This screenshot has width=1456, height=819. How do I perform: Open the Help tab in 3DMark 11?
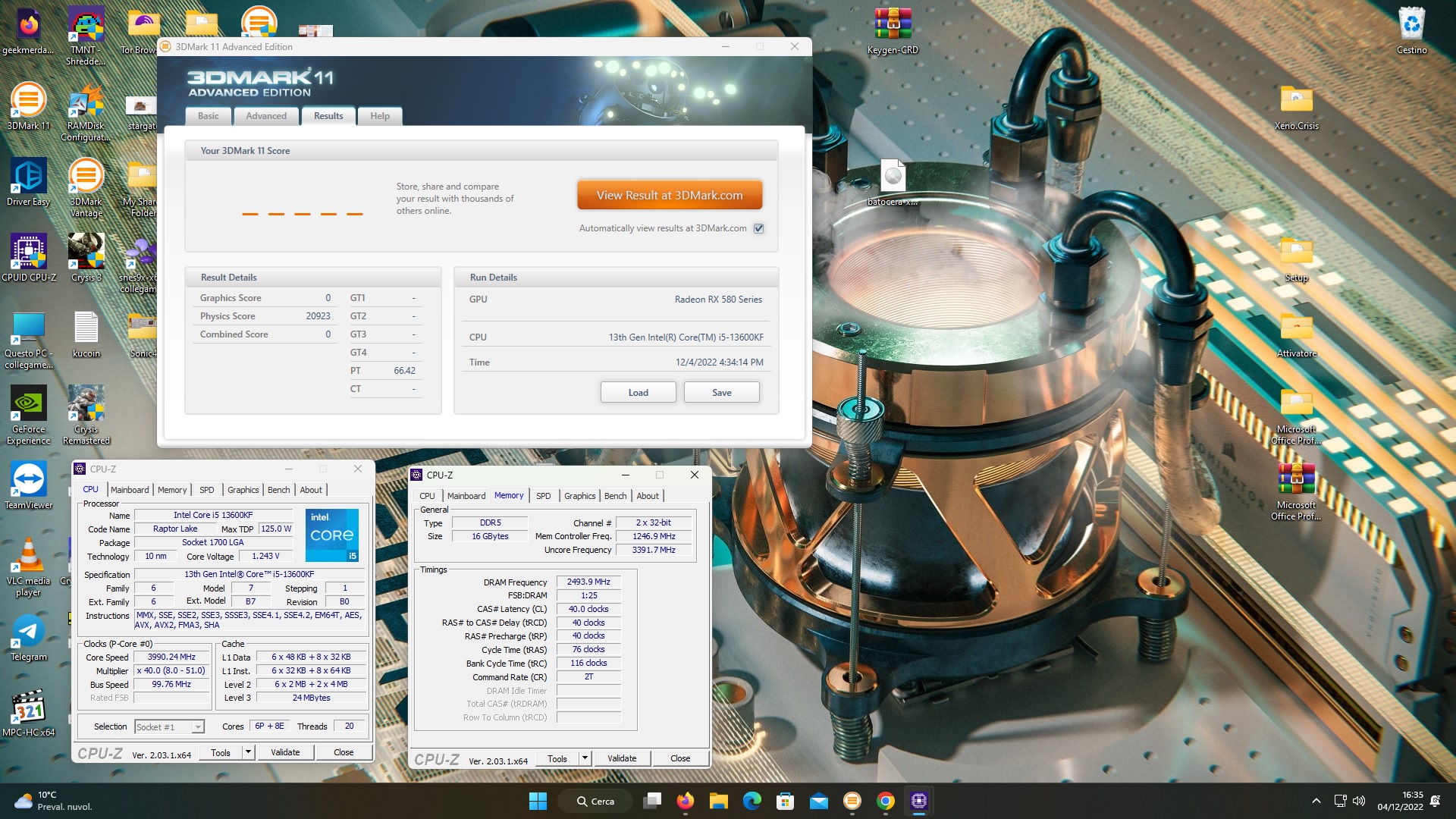point(380,116)
